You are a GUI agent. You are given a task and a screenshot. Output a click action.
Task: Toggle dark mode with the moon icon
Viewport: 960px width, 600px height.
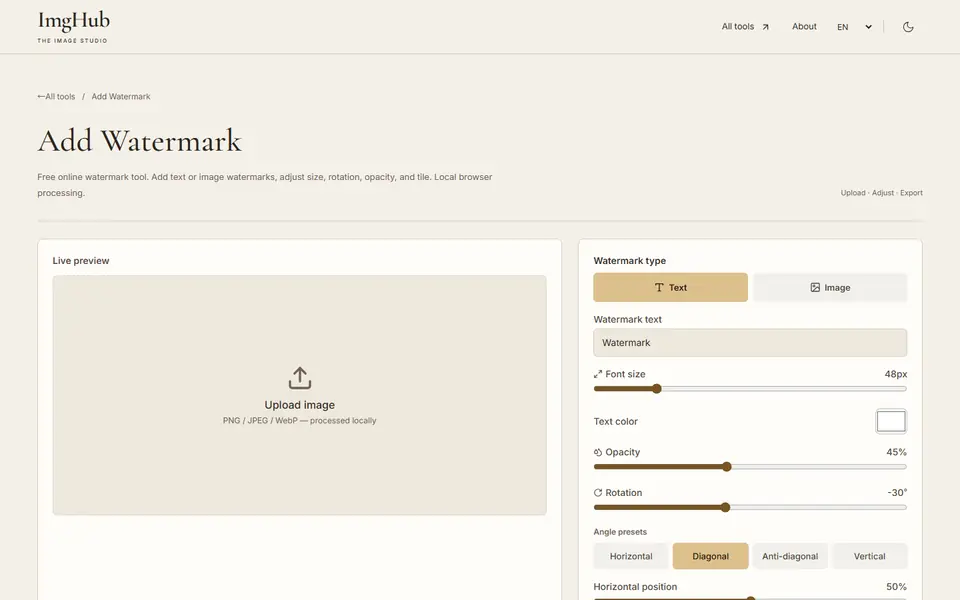908,27
